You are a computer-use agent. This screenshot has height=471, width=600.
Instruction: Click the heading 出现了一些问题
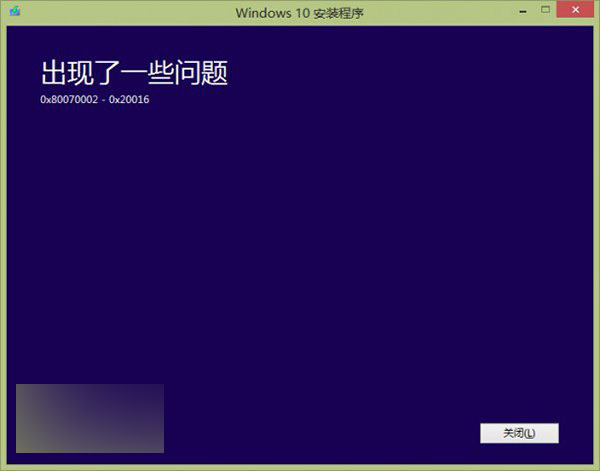point(134,73)
